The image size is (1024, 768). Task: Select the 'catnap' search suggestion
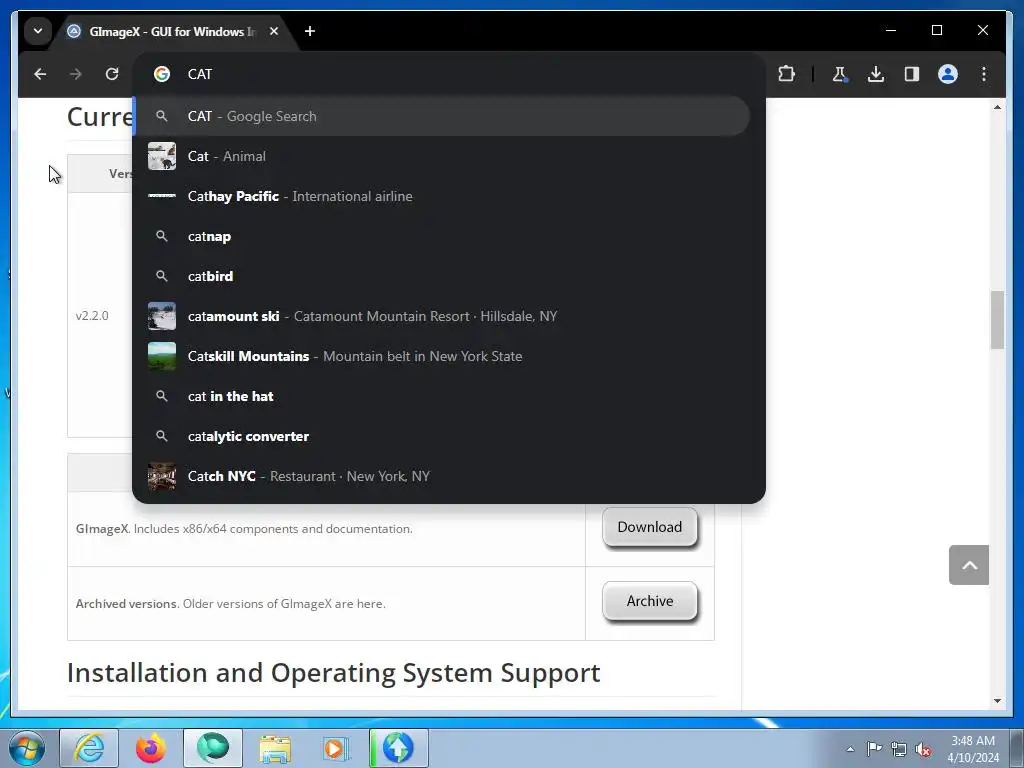[441, 236]
